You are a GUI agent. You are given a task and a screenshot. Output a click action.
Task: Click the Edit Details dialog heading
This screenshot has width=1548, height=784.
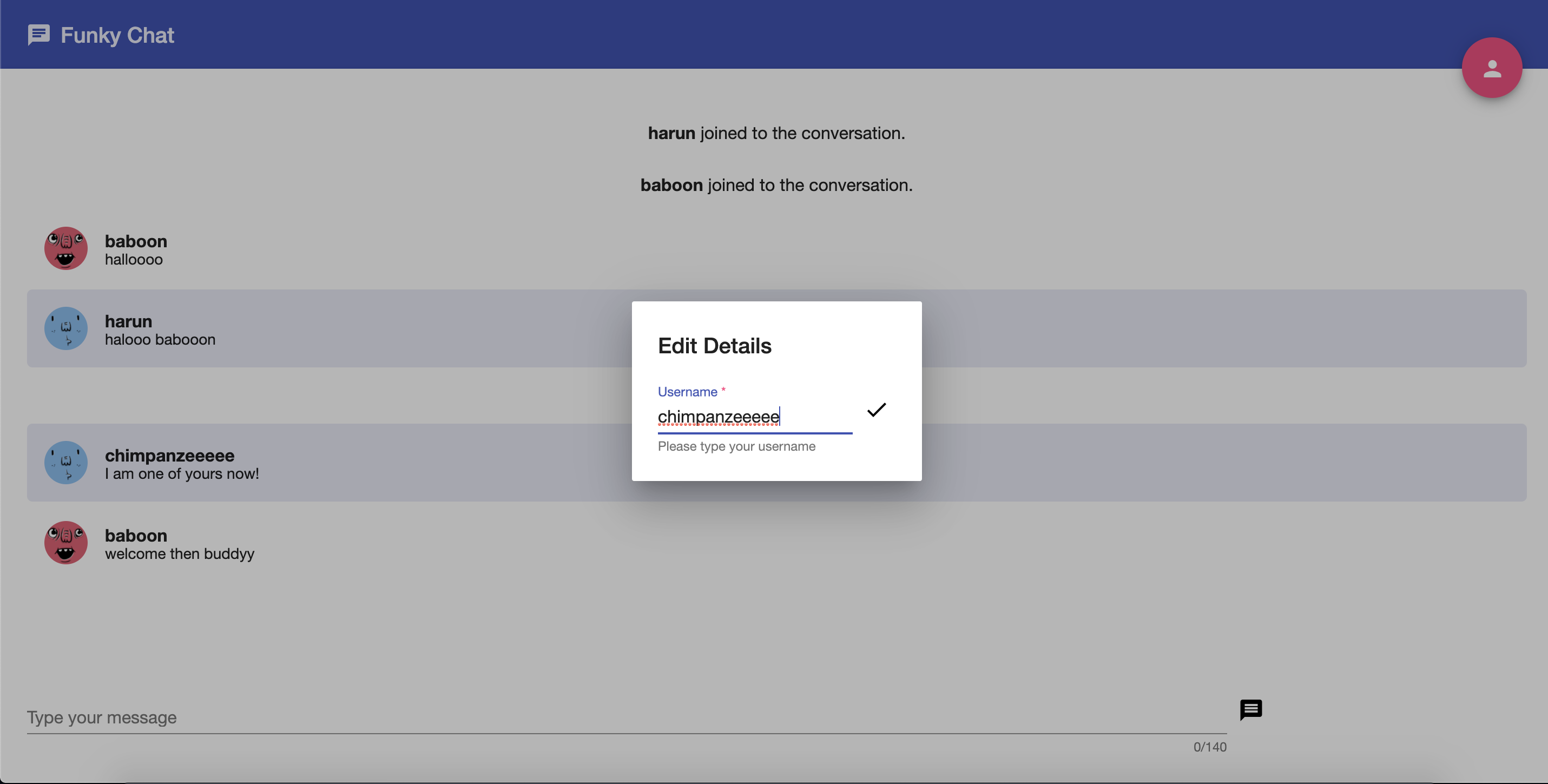point(714,346)
